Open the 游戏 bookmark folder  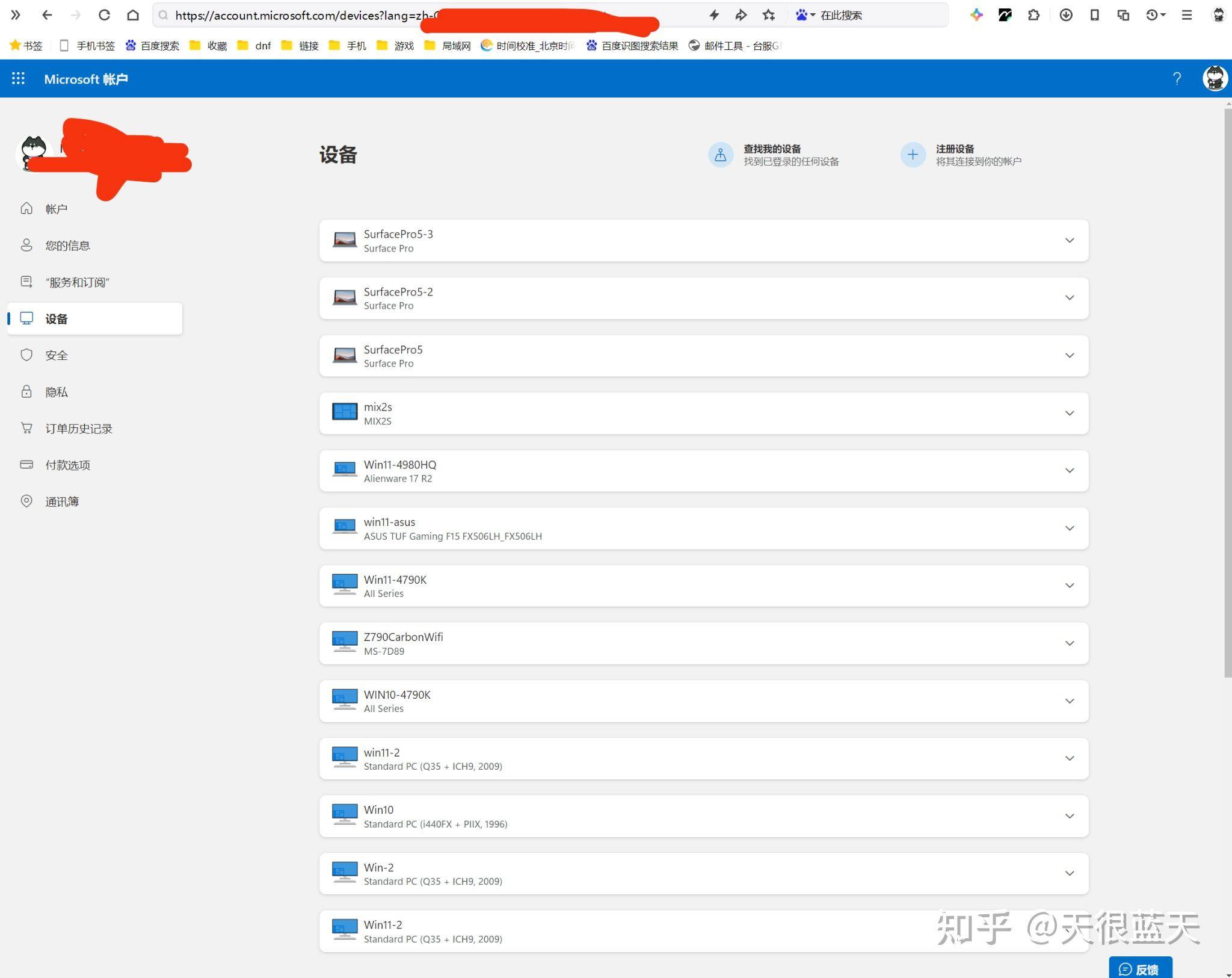(x=395, y=46)
